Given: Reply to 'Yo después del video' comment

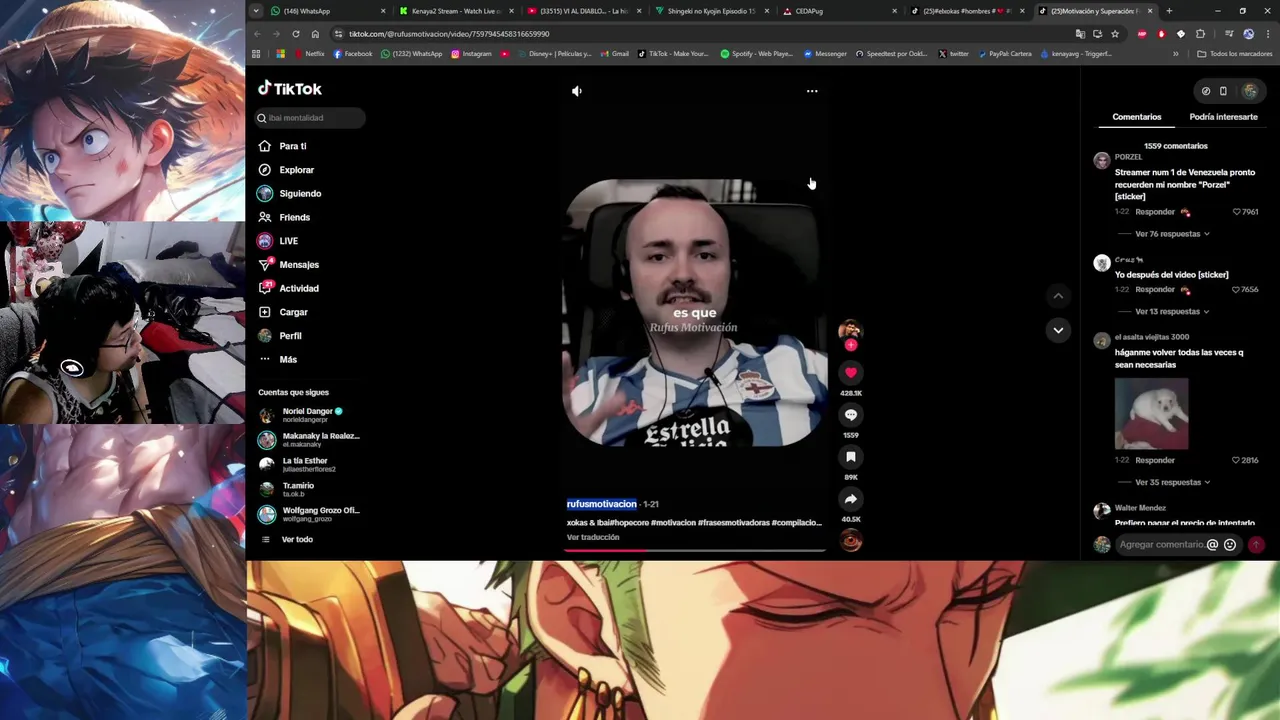Looking at the screenshot, I should (x=1155, y=289).
